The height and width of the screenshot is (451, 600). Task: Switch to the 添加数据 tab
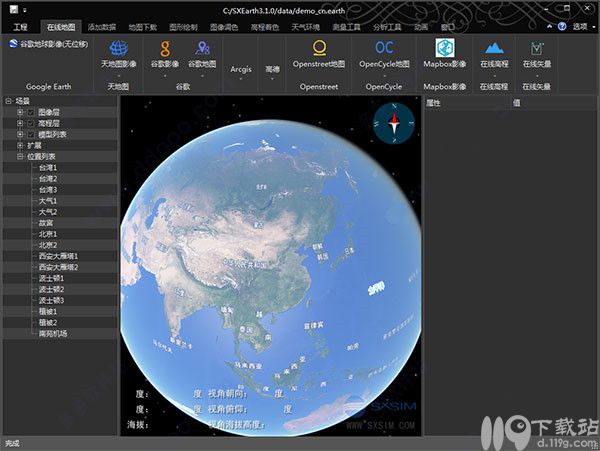click(102, 27)
